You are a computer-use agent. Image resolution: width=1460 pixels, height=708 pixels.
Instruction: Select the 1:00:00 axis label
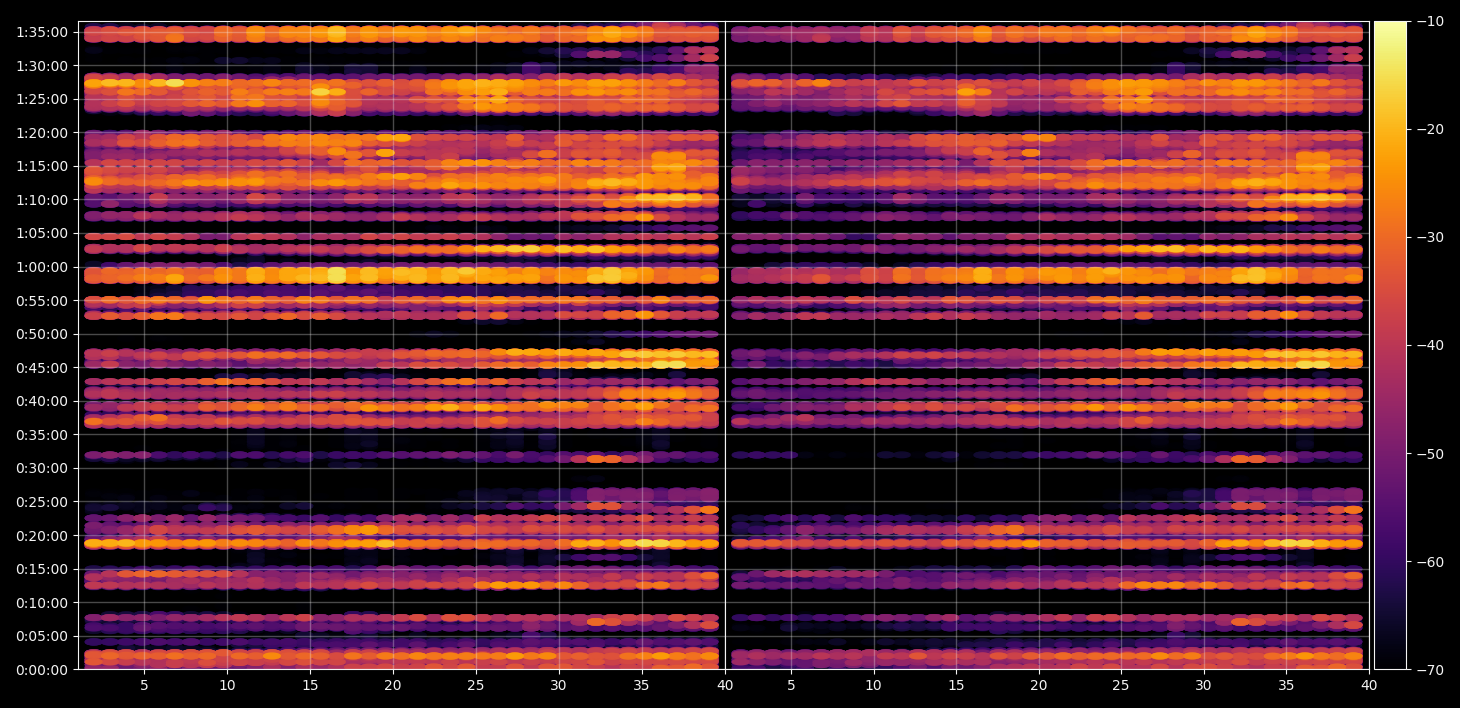(x=42, y=267)
